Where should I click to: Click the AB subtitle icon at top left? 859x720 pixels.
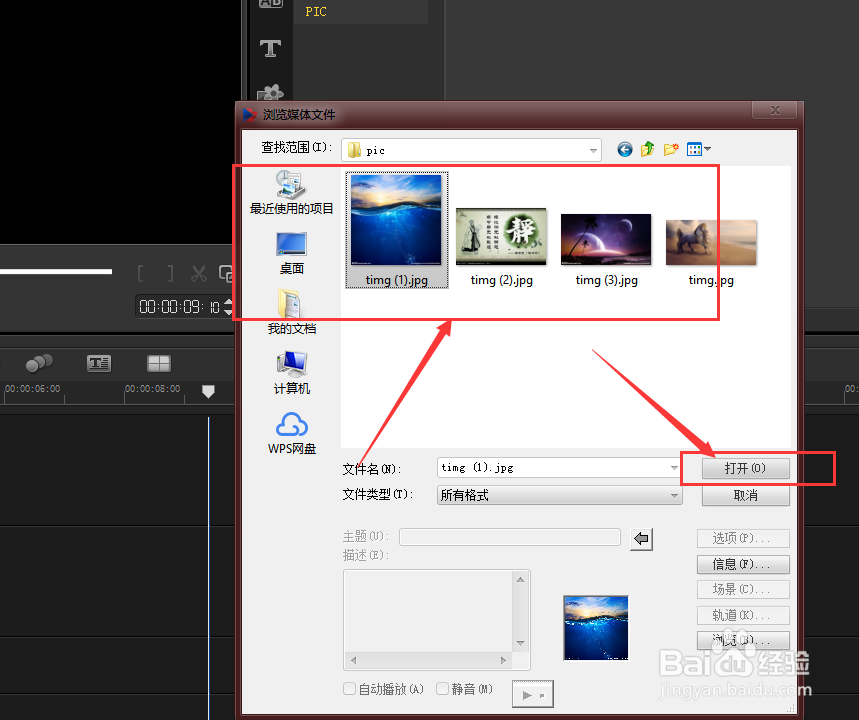pyautogui.click(x=269, y=3)
